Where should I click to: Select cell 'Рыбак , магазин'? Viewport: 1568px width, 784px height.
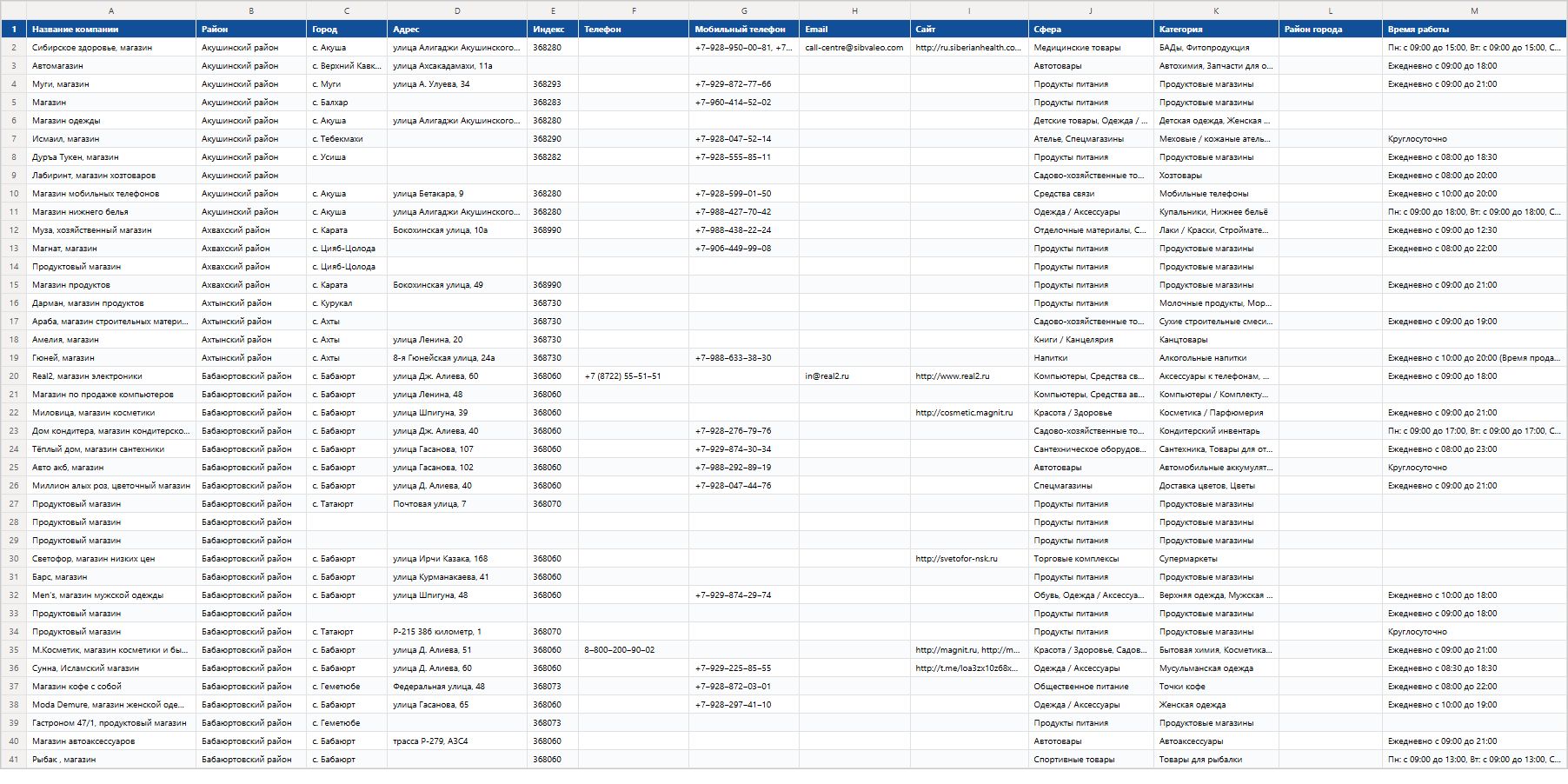click(x=111, y=760)
